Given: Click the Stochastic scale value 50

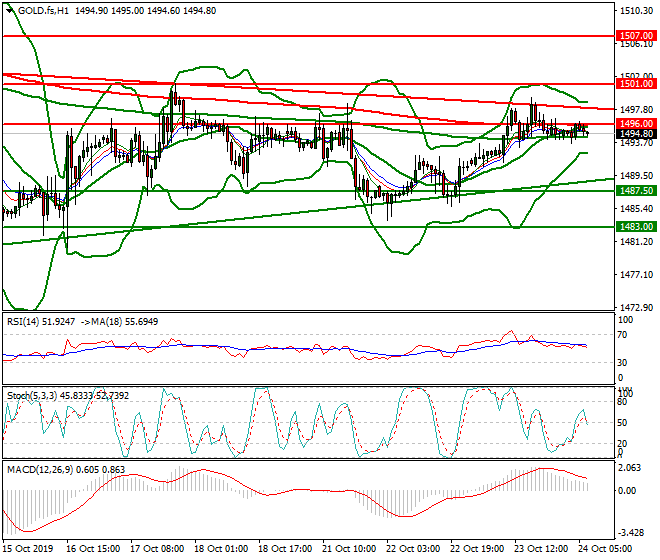Looking at the screenshot, I should pos(622,423).
